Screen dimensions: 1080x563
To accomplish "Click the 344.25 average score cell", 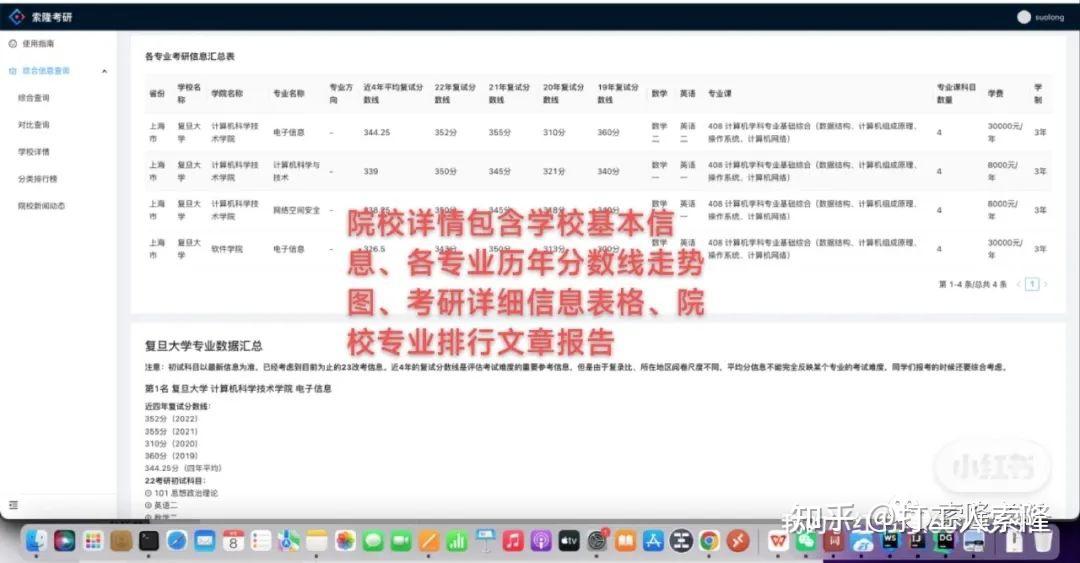I will 377,132.
